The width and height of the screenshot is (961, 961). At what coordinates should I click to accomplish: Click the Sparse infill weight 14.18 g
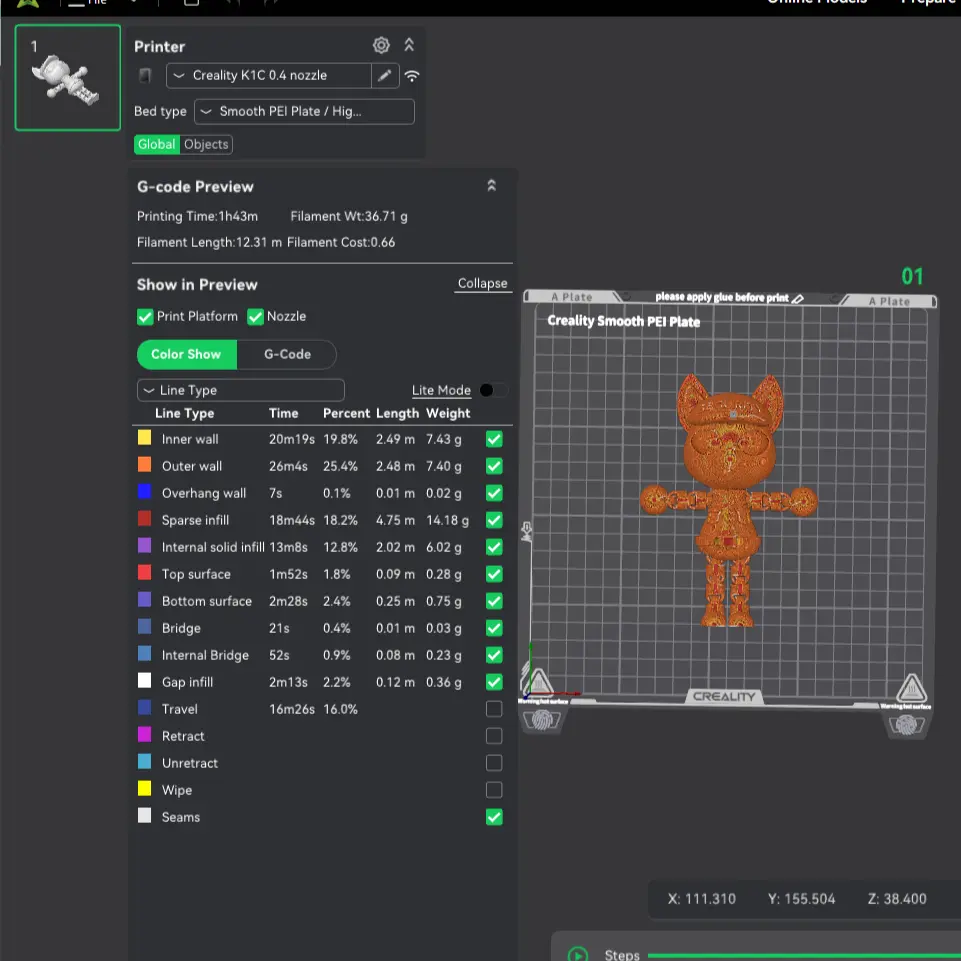click(x=447, y=520)
